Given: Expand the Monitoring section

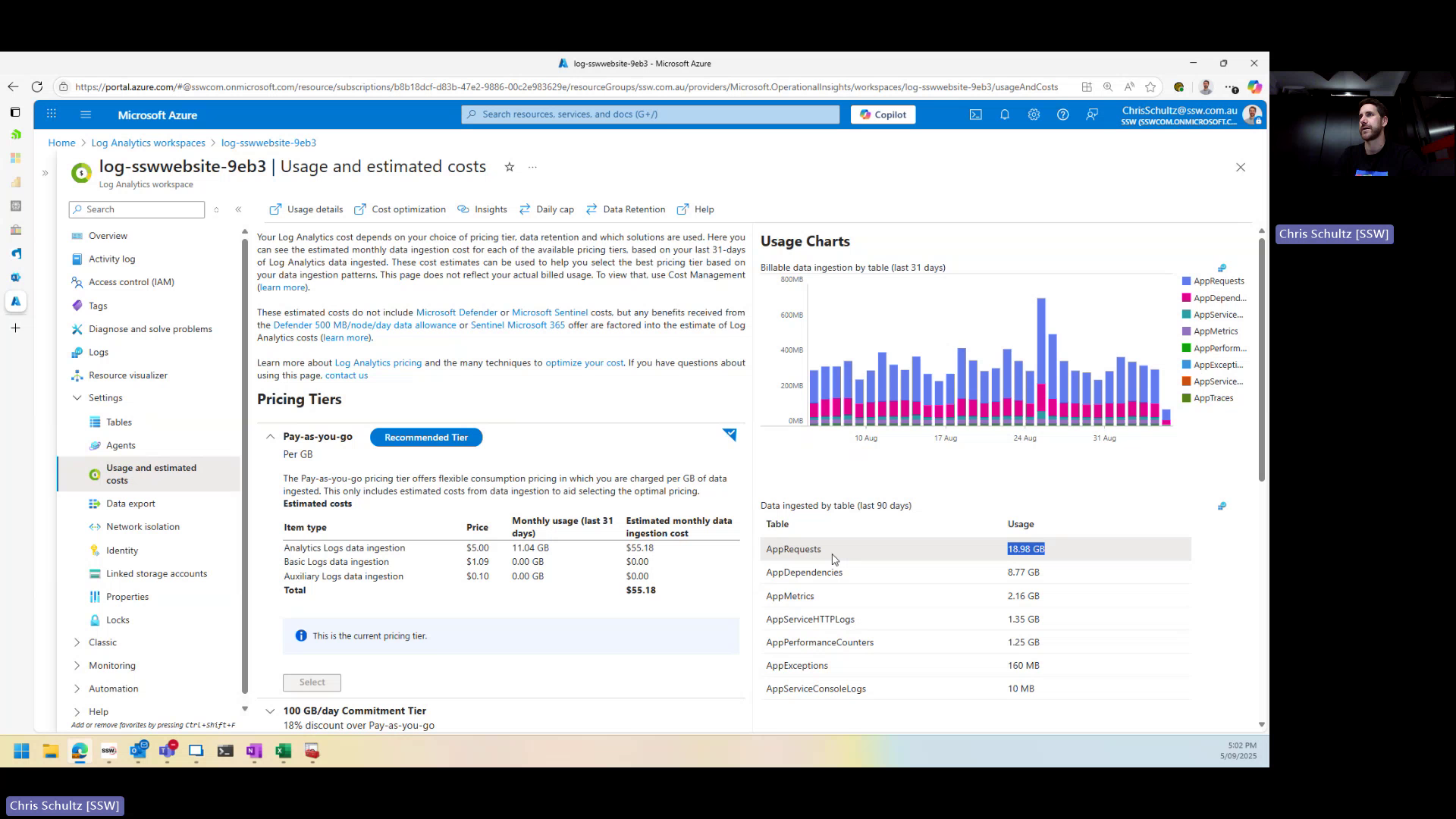Looking at the screenshot, I should (77, 666).
